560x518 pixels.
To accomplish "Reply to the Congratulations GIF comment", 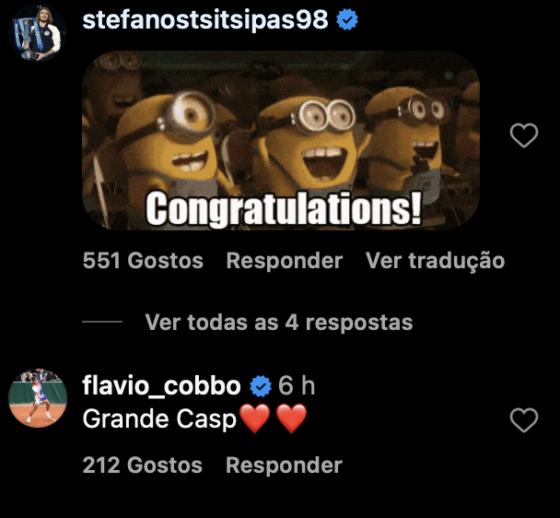I will [284, 260].
